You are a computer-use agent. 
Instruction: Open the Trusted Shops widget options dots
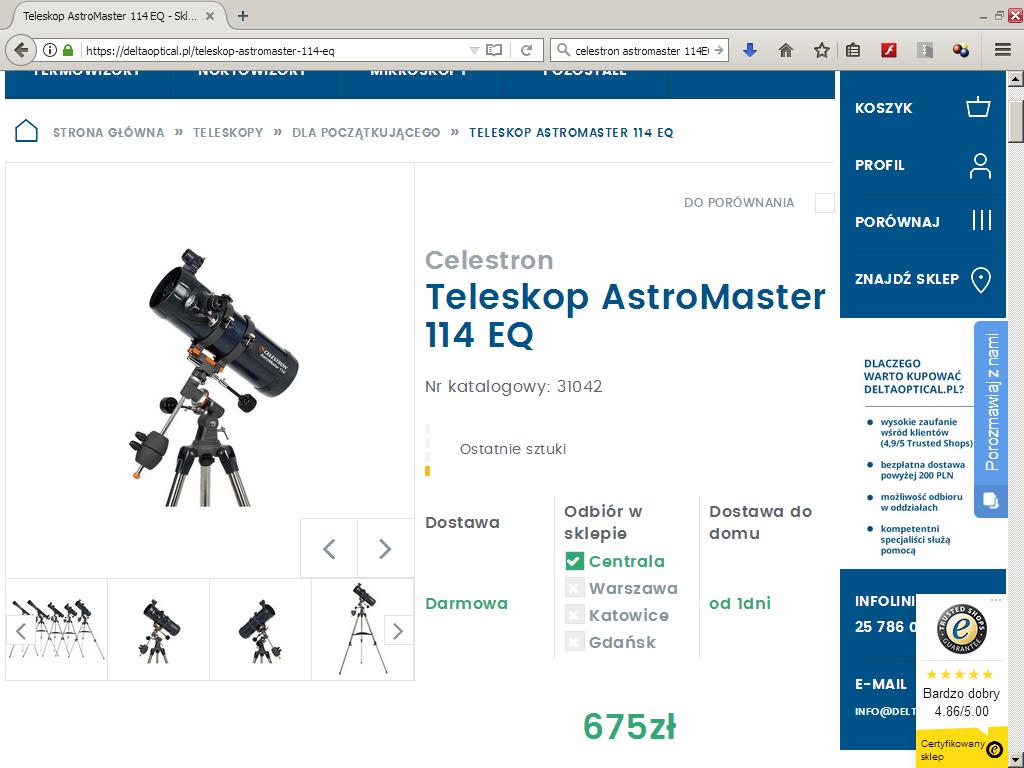[x=995, y=600]
